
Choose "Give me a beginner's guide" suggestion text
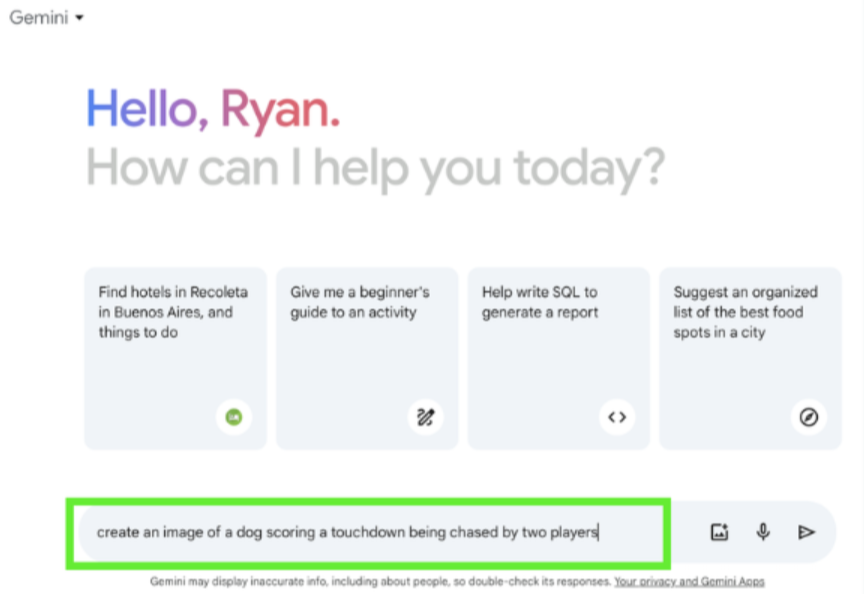(360, 302)
